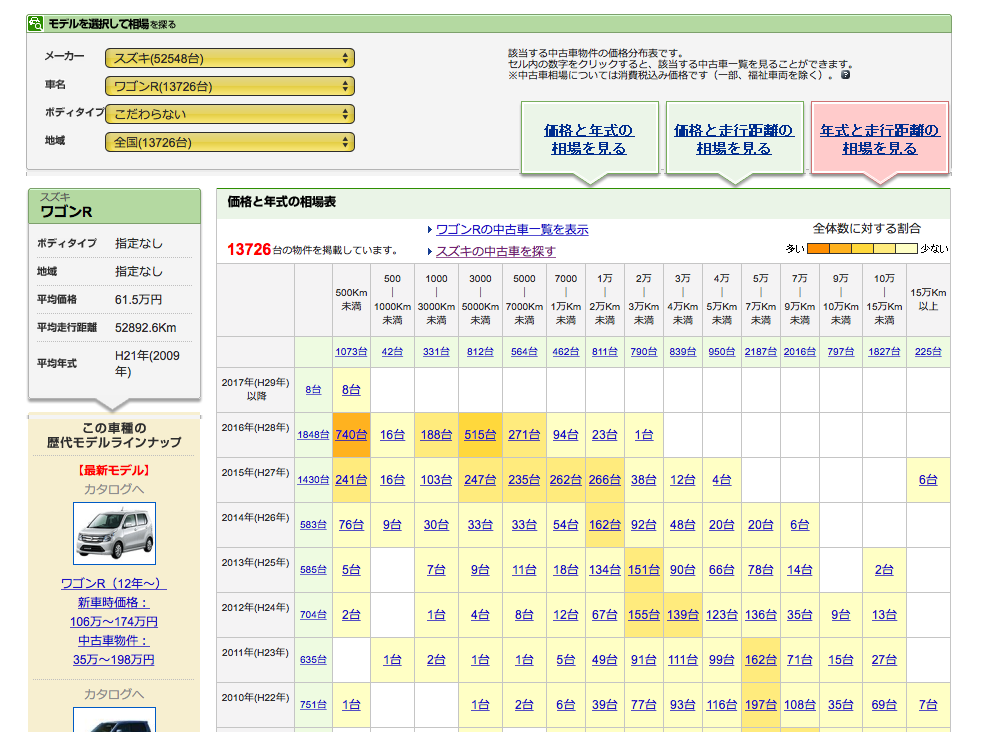This screenshot has height=732, width=993.
Task: Open the 197台 cell in the 2010 row
Action: click(x=761, y=705)
